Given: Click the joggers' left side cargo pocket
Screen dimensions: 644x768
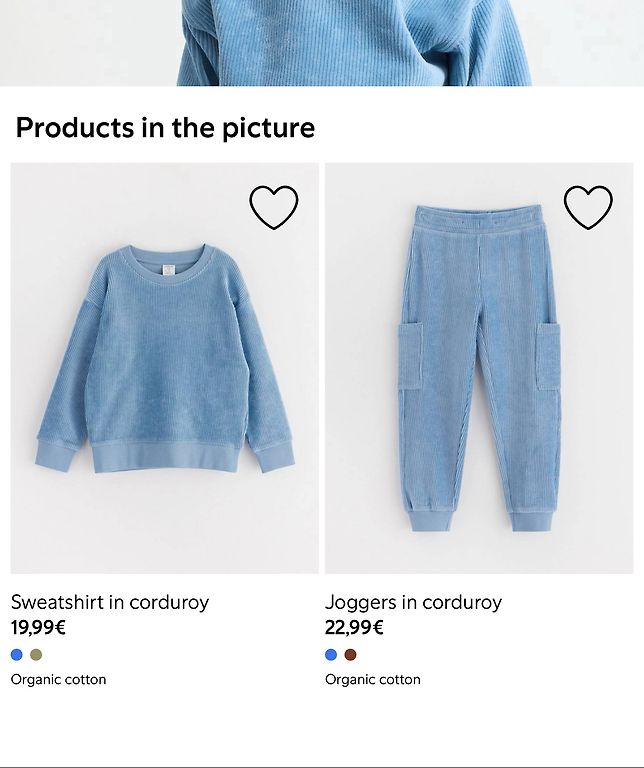Looking at the screenshot, I should point(410,356).
